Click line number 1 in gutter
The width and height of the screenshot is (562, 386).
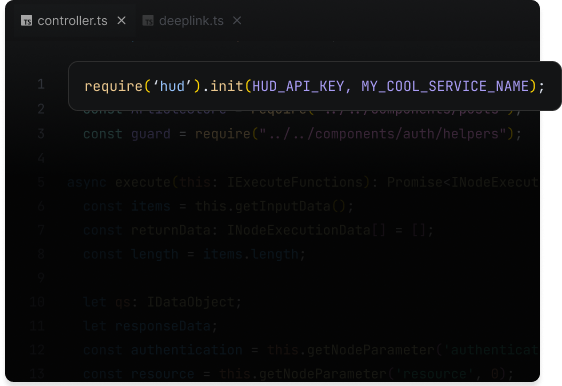[41, 84]
